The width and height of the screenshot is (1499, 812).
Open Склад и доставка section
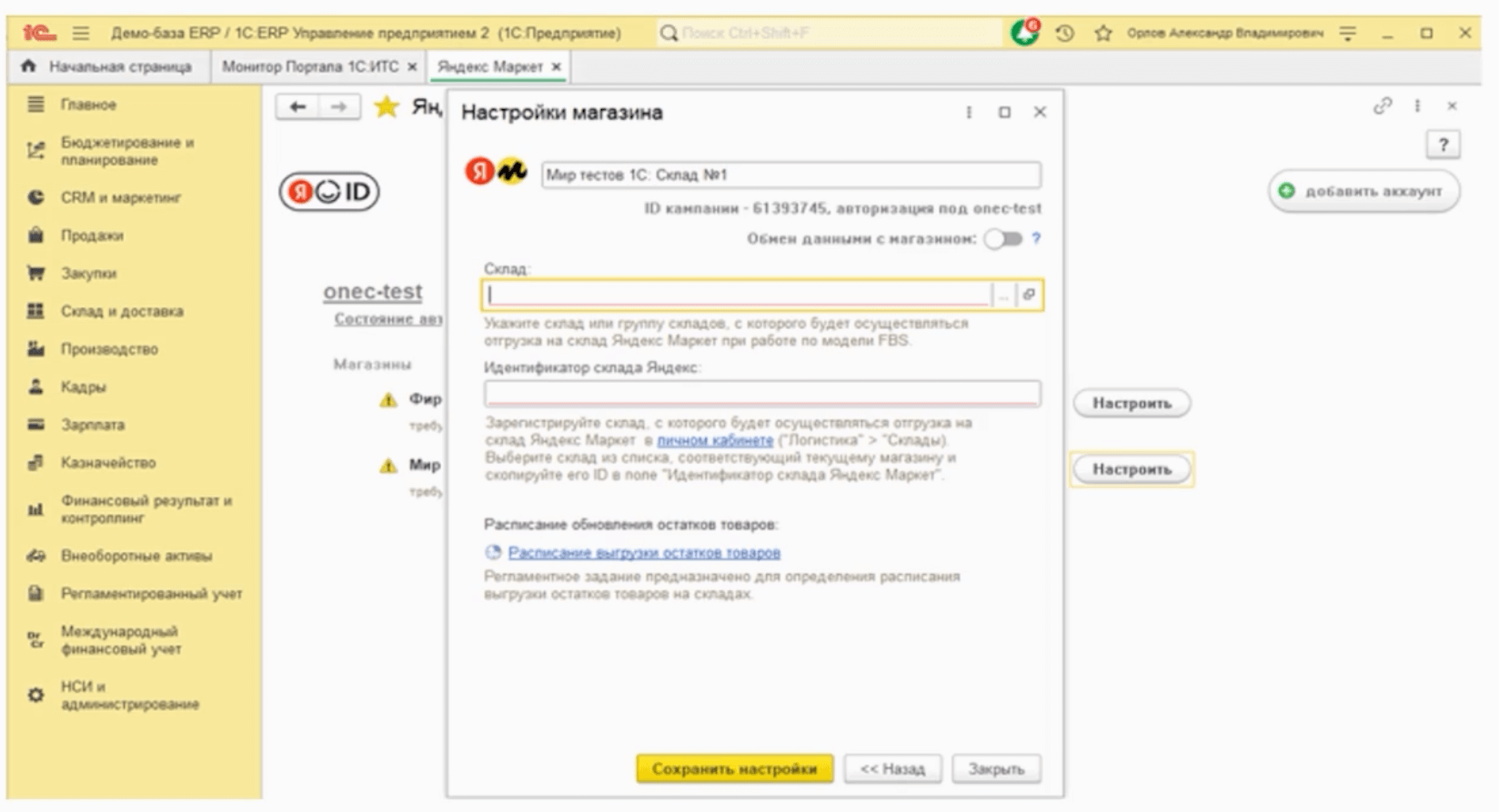pos(122,311)
